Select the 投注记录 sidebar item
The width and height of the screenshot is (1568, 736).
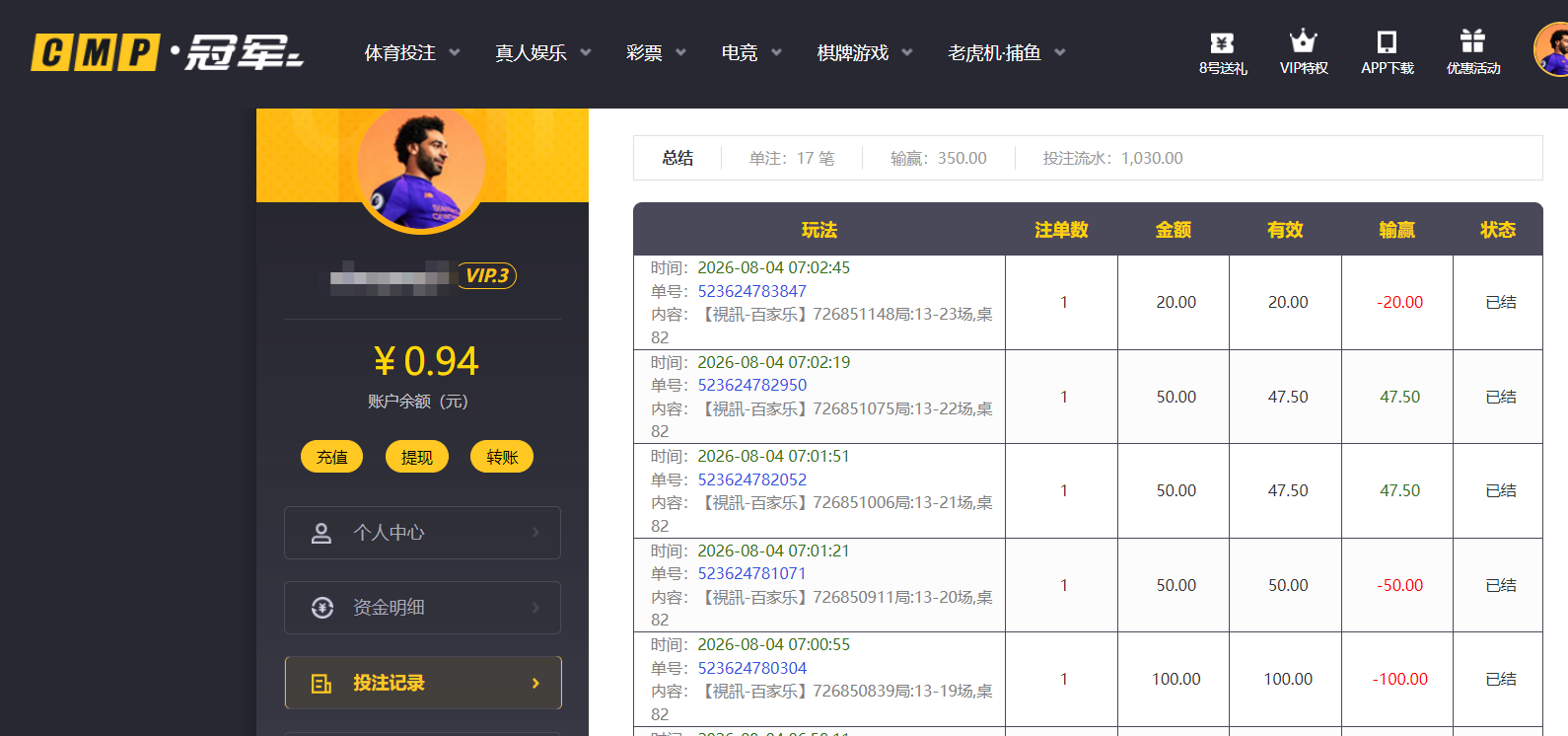click(422, 683)
